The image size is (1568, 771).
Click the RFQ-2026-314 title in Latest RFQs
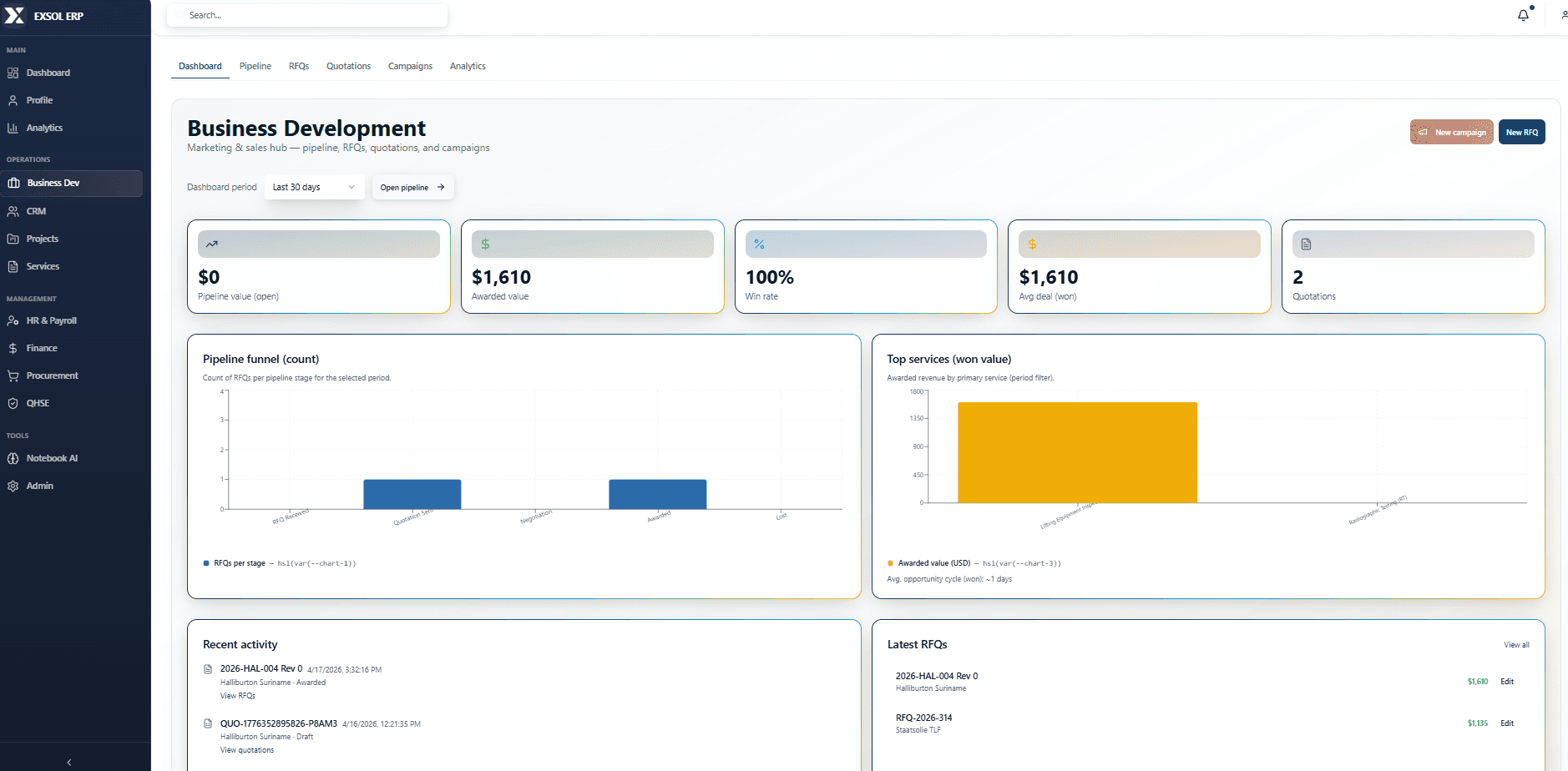click(923, 718)
